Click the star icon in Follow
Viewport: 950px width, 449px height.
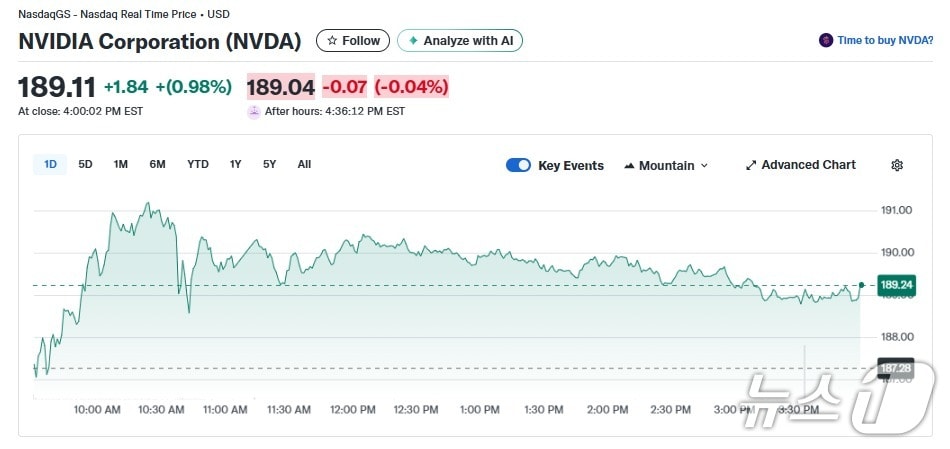(x=332, y=41)
